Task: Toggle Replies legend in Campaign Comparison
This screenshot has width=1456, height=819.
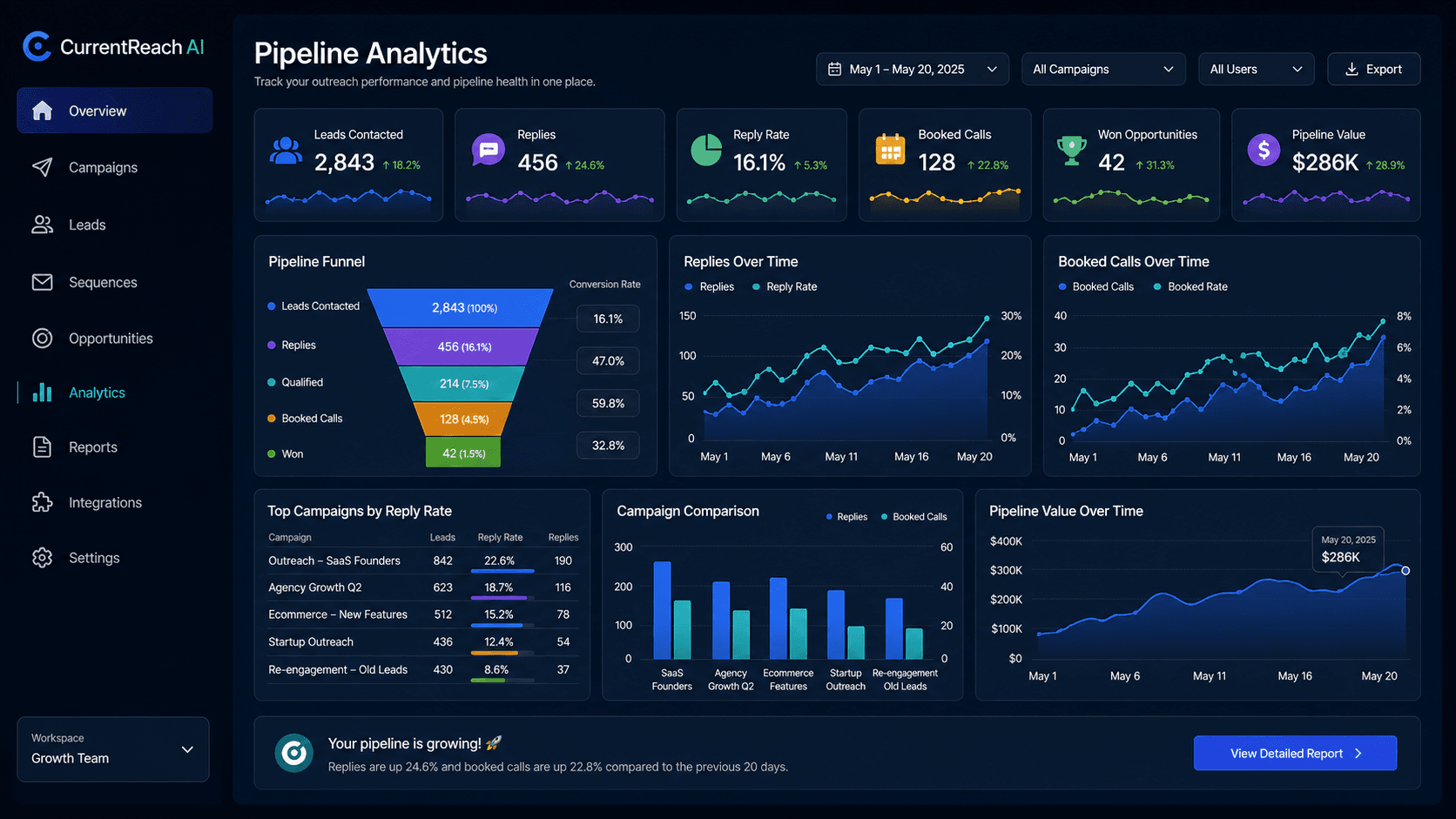Action: coord(846,517)
